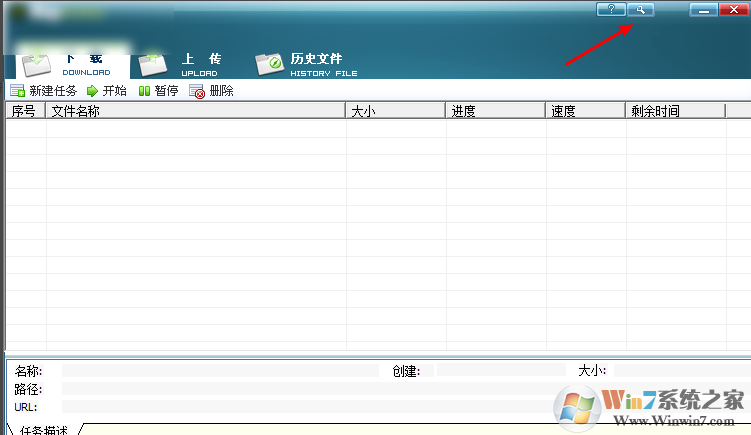The width and height of the screenshot is (751, 435).
Task: Sort by the 文件名称 column header
Action: click(x=195, y=111)
